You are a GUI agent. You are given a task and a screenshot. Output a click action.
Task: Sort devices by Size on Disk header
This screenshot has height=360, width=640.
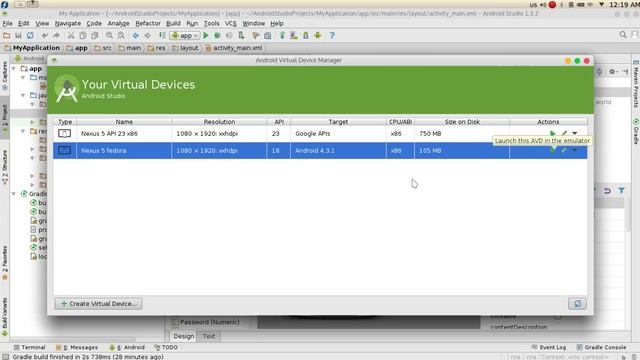(x=462, y=122)
